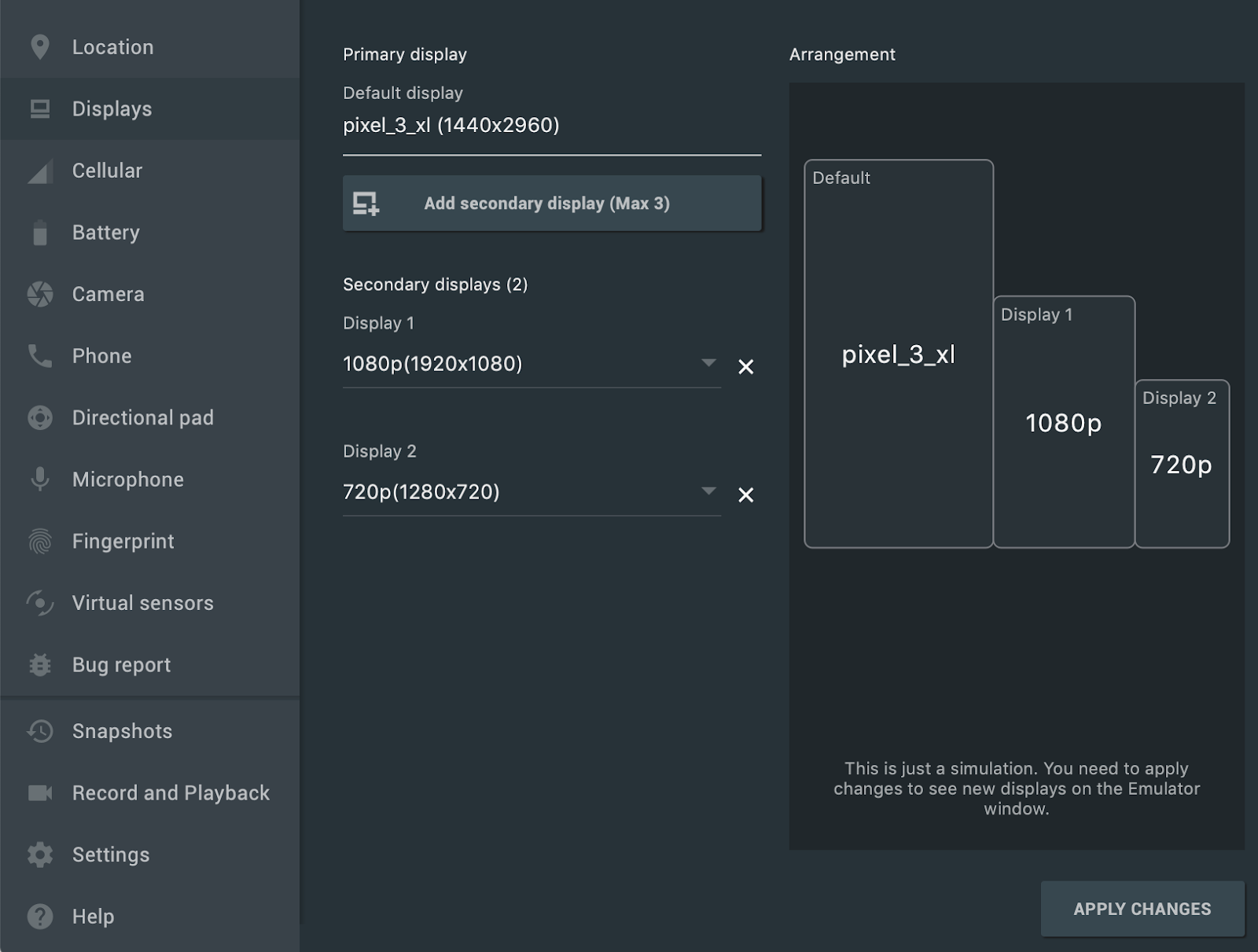Select the Bug report icon
The height and width of the screenshot is (952, 1258).
point(39,665)
